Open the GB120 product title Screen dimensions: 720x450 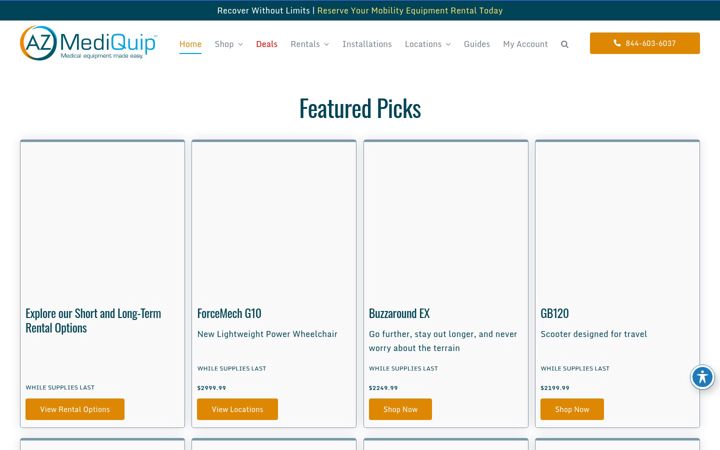coord(555,314)
